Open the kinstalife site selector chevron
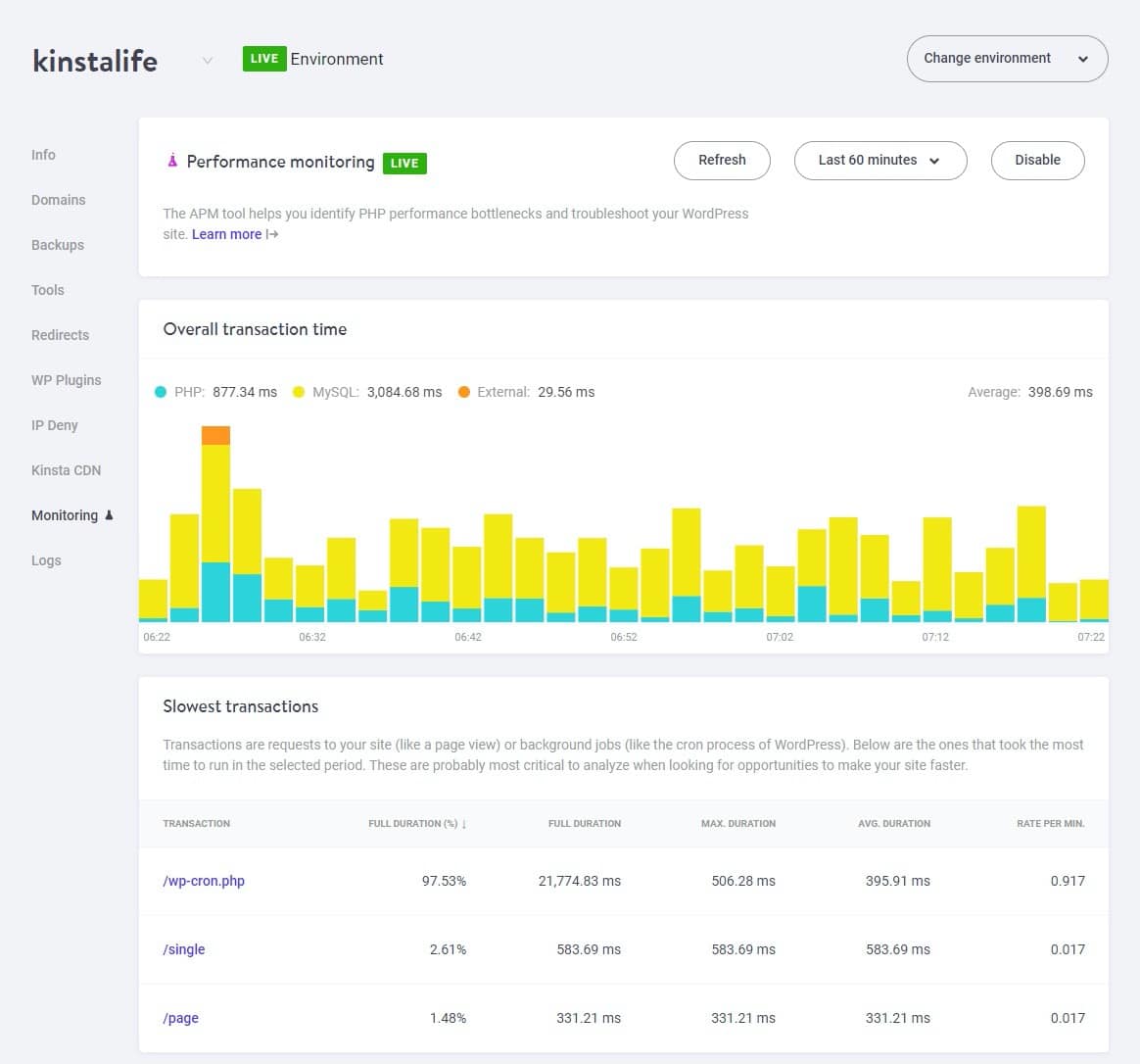 [x=208, y=61]
